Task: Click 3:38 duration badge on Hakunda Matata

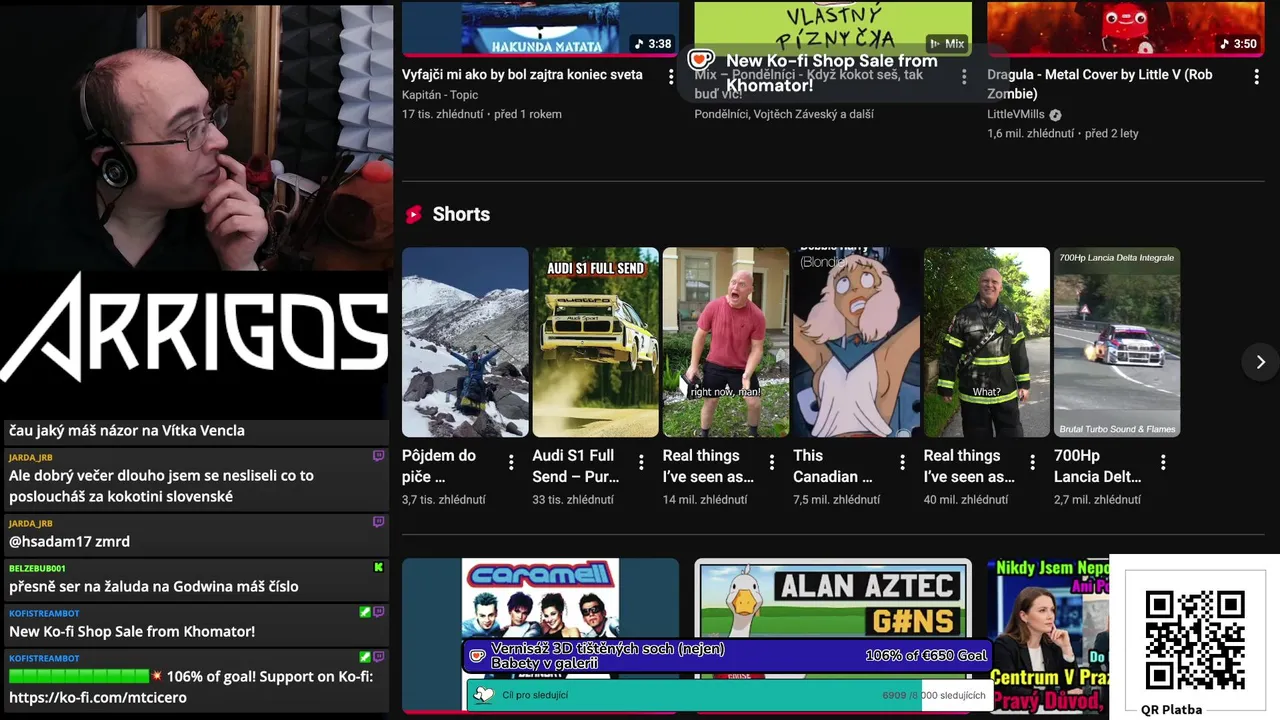Action: click(x=652, y=44)
